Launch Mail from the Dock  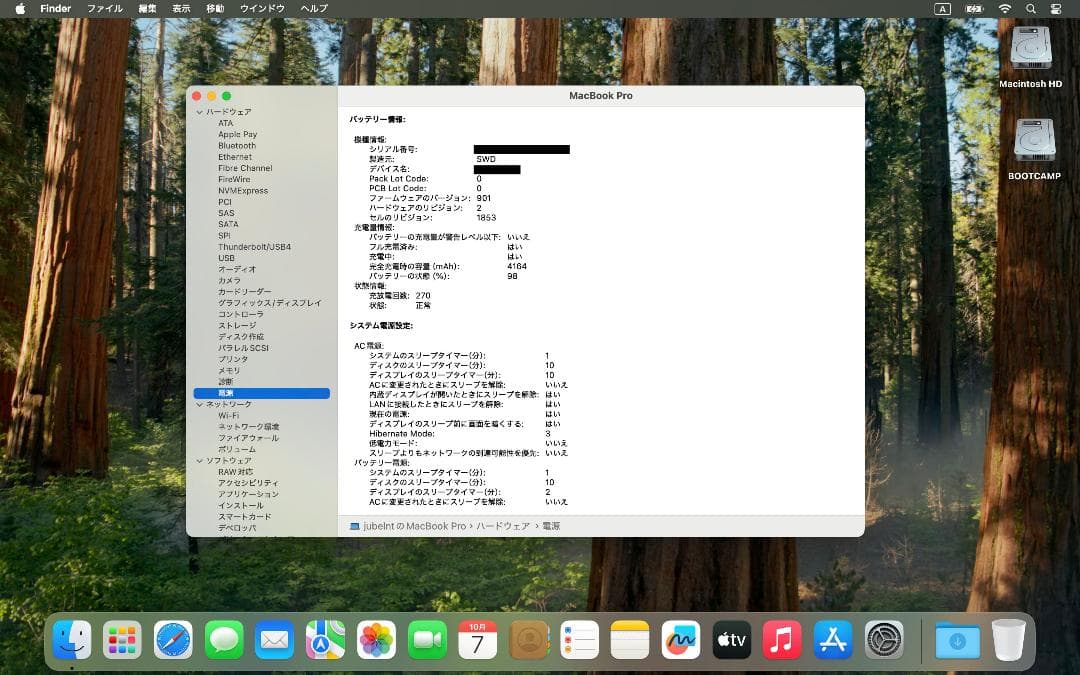(x=274, y=637)
